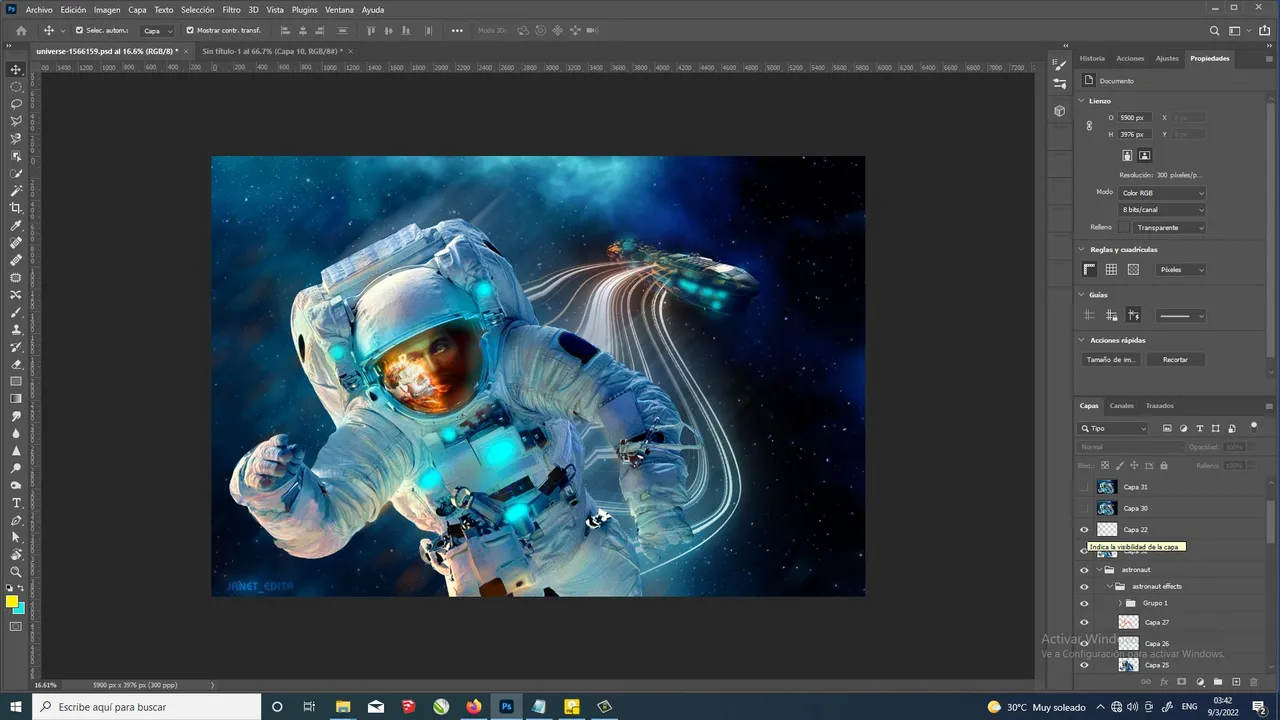Open the search magnifier icon top right

pyautogui.click(x=1215, y=31)
